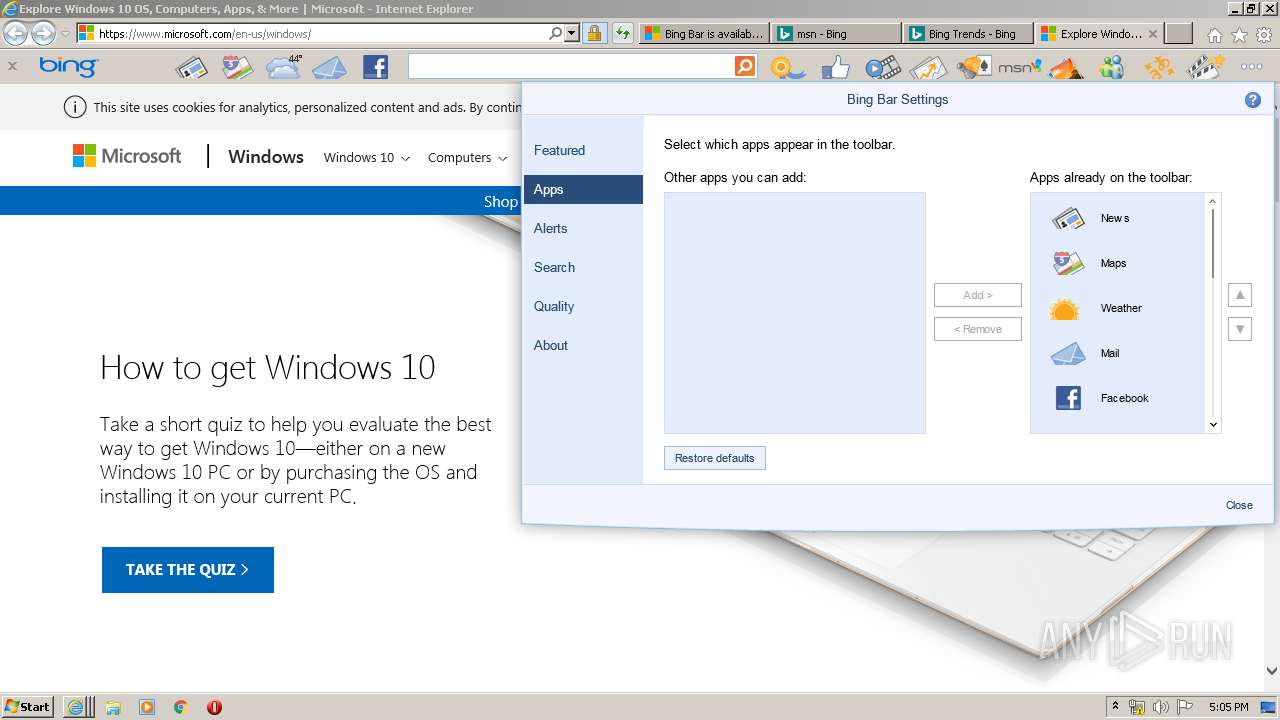Click the Microsoft logo on the page
1280x720 pixels.
click(127, 156)
